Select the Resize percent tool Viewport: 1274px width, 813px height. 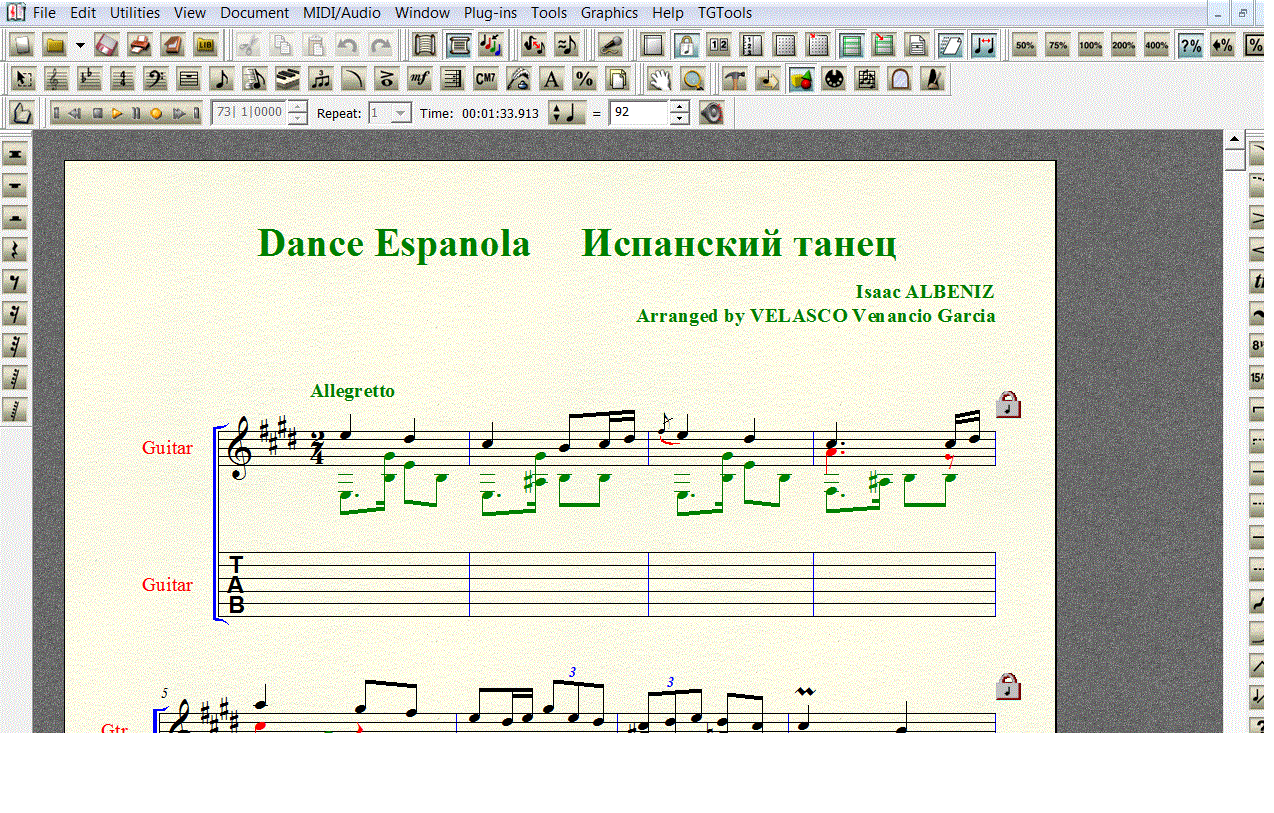(584, 80)
